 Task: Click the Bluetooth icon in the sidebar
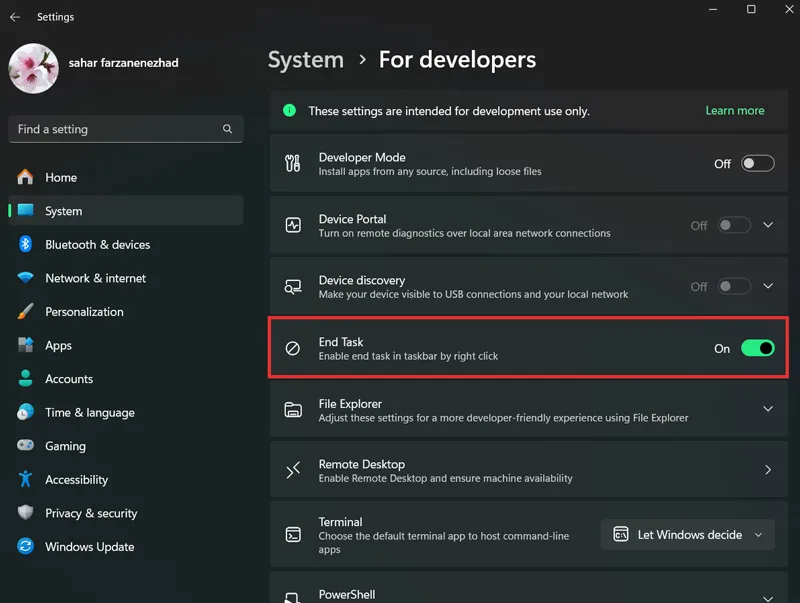25,244
